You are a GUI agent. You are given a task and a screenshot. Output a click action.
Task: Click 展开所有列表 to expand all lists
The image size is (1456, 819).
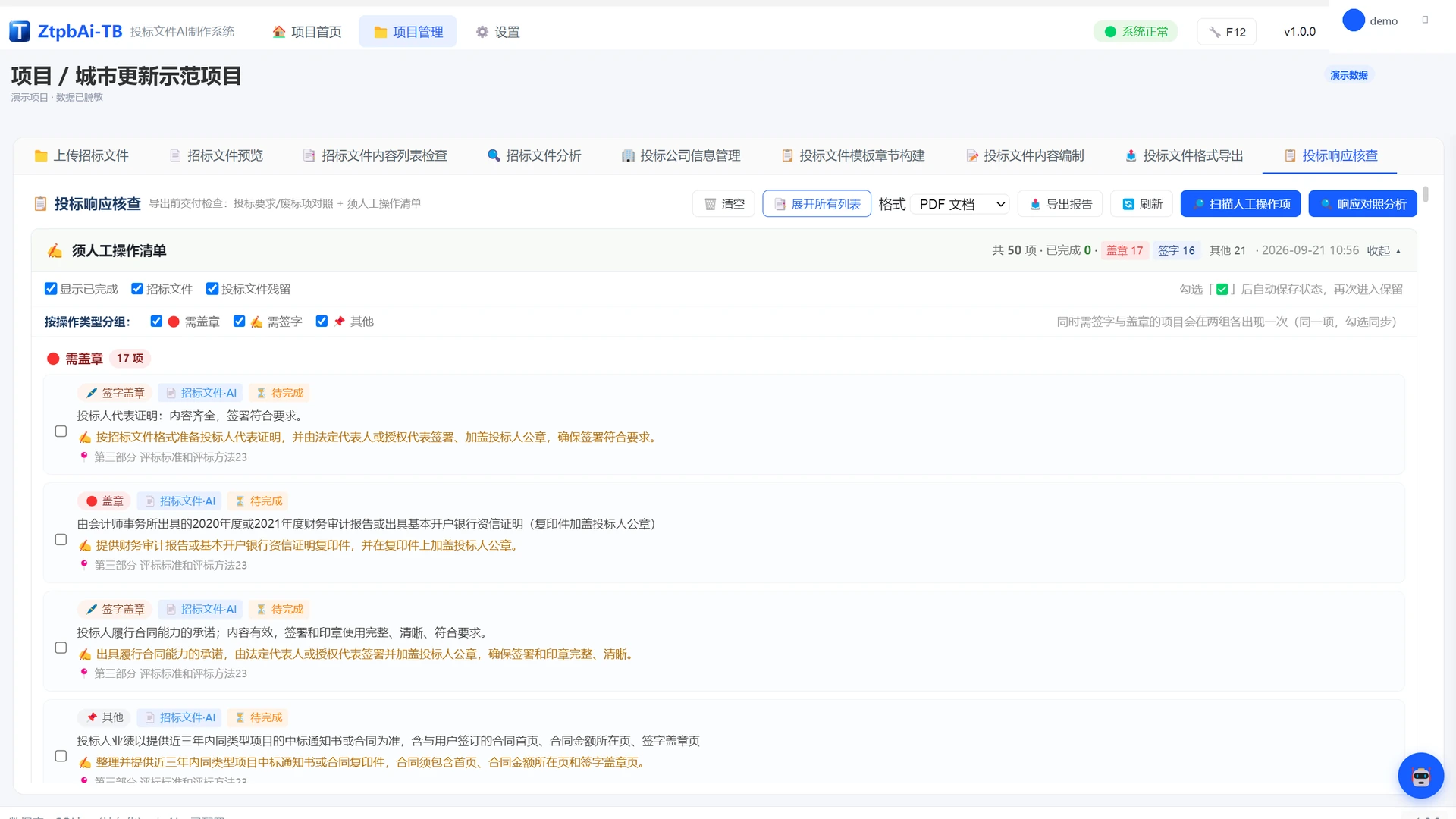point(817,204)
